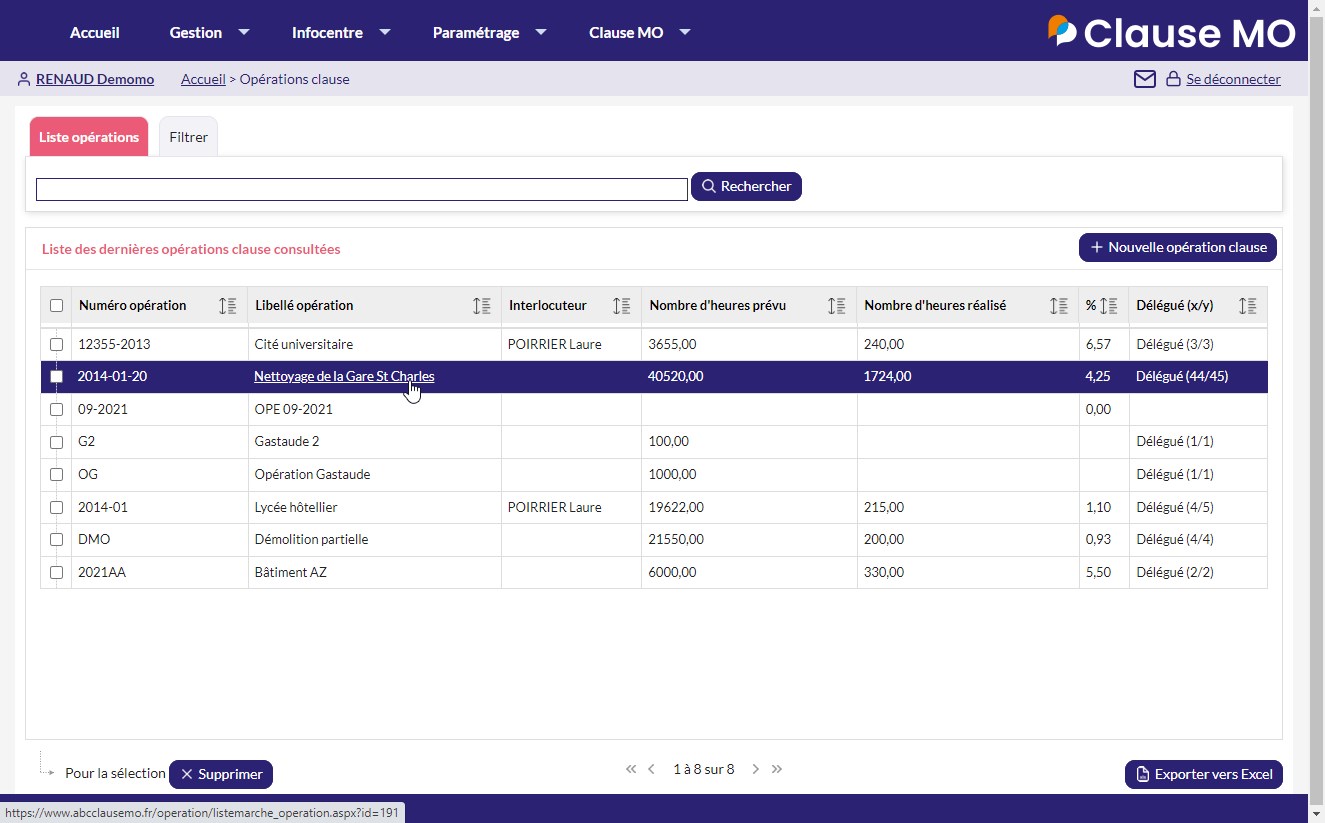The width and height of the screenshot is (1325, 823).
Task: Open Nettoyage de la Gare St Charles
Action: [344, 377]
